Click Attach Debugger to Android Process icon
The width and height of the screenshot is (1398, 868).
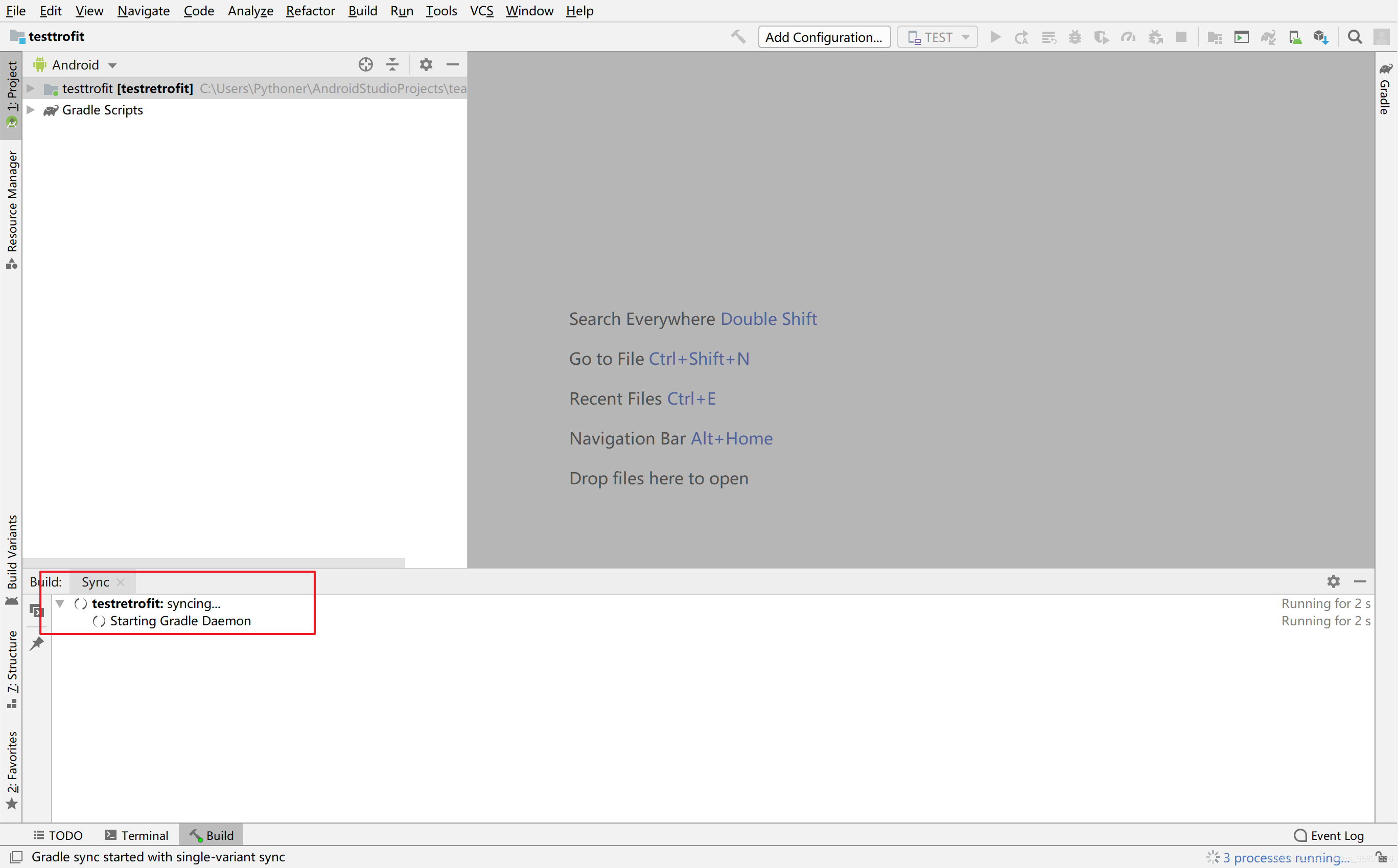1155,37
